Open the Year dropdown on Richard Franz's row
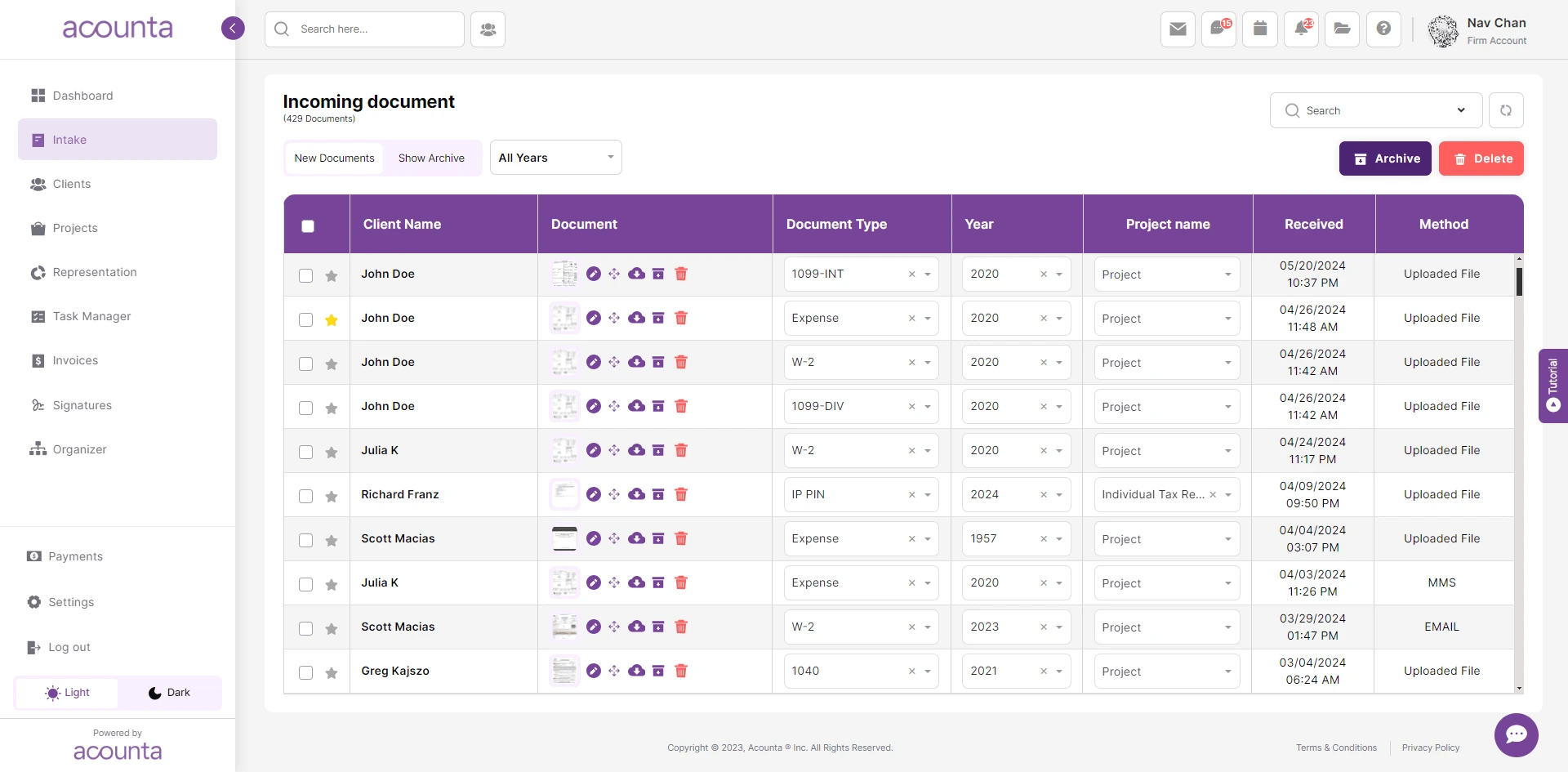 [x=1060, y=494]
